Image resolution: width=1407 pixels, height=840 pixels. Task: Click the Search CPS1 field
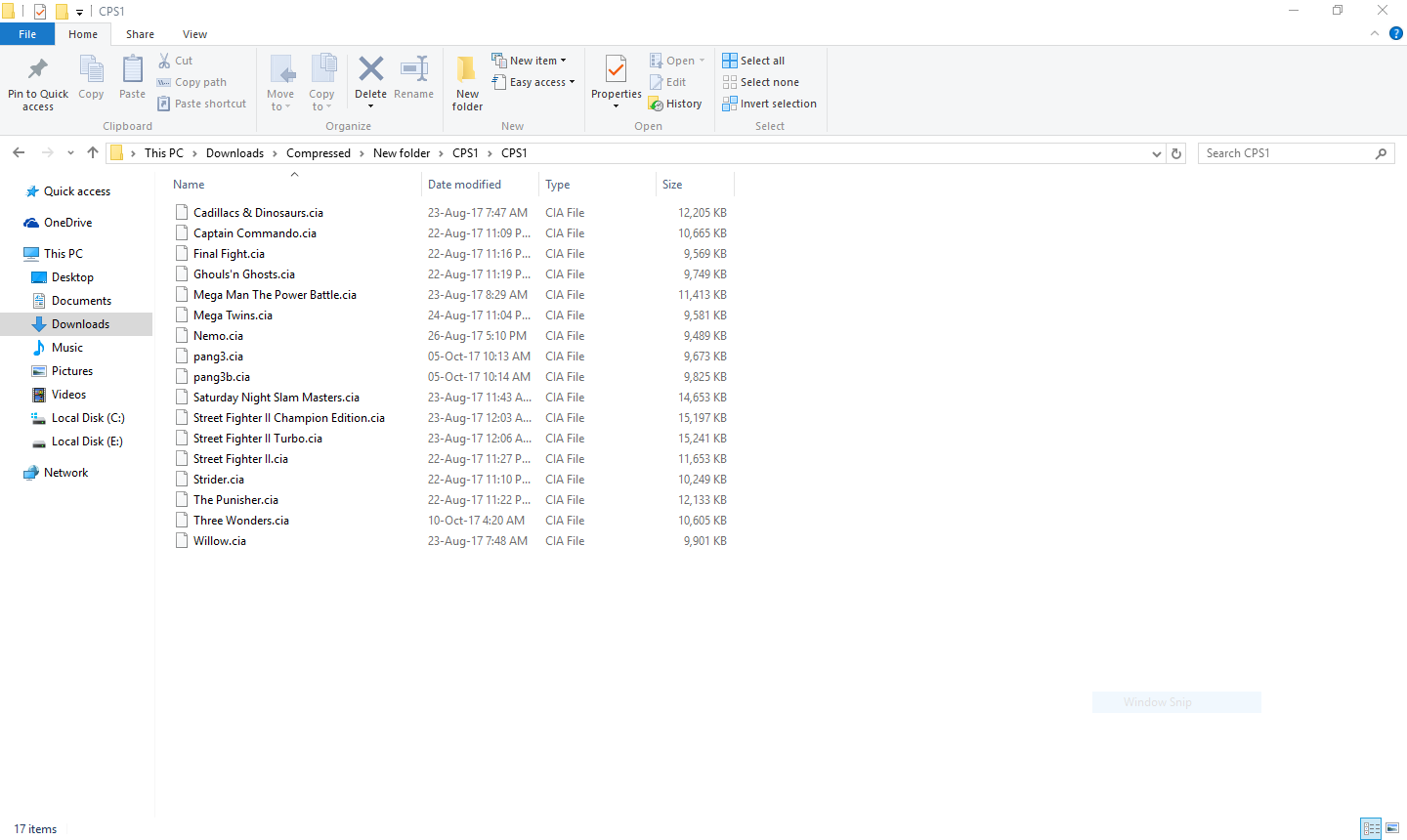[1296, 153]
